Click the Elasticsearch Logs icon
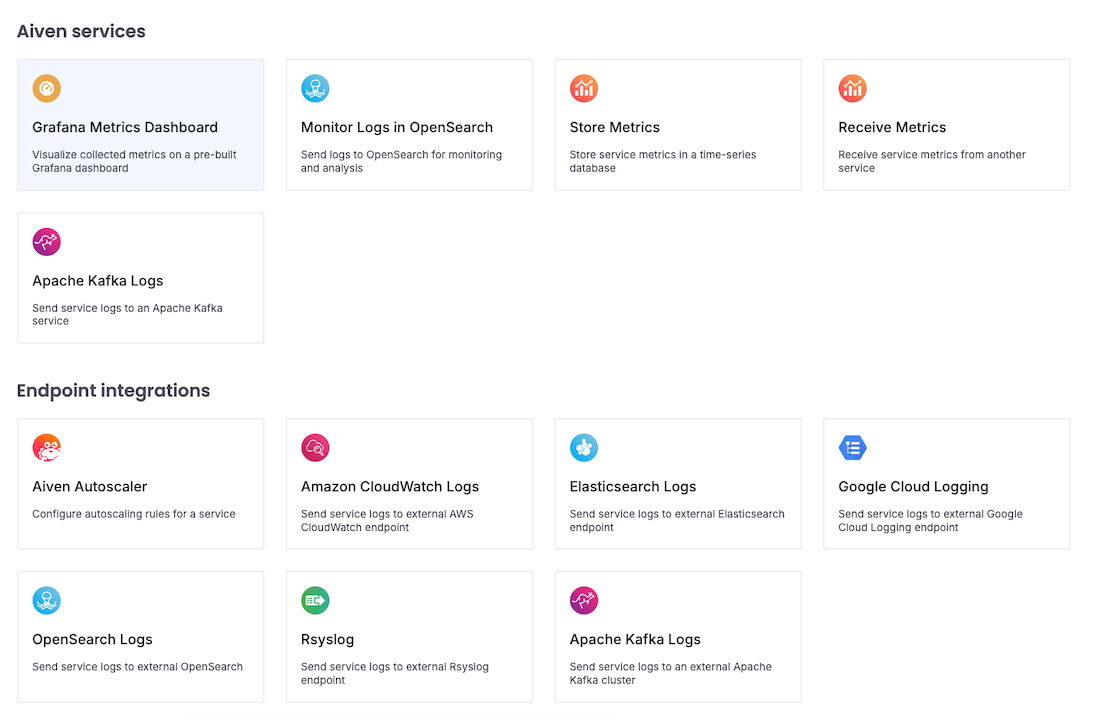This screenshot has width=1113, height=720. [583, 447]
